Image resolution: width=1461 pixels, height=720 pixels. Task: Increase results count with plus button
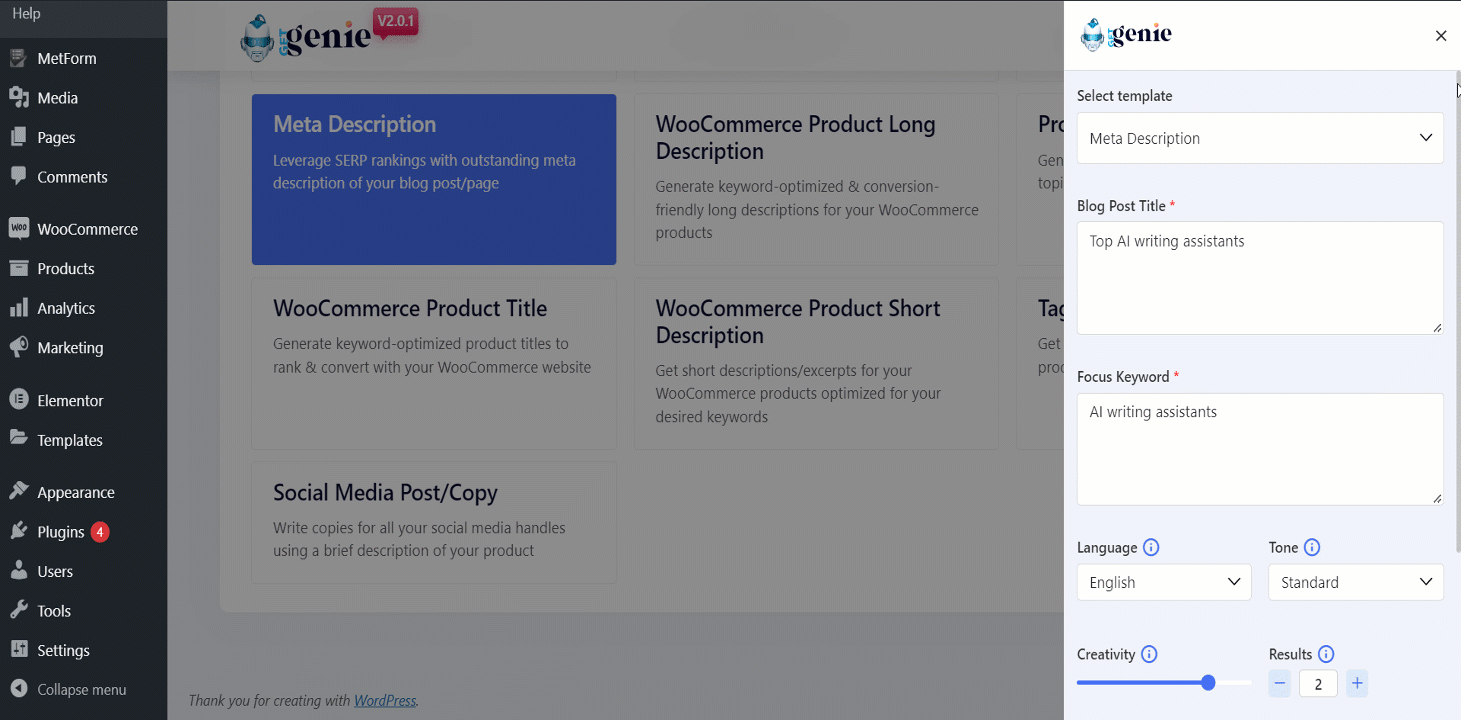1357,684
